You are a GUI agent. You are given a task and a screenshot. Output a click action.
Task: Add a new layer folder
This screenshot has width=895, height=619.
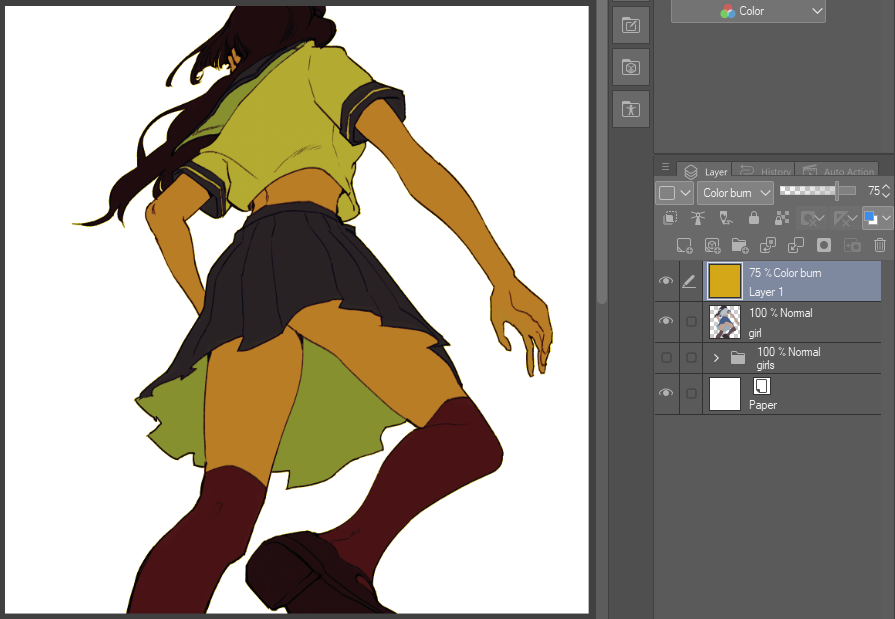(740, 245)
